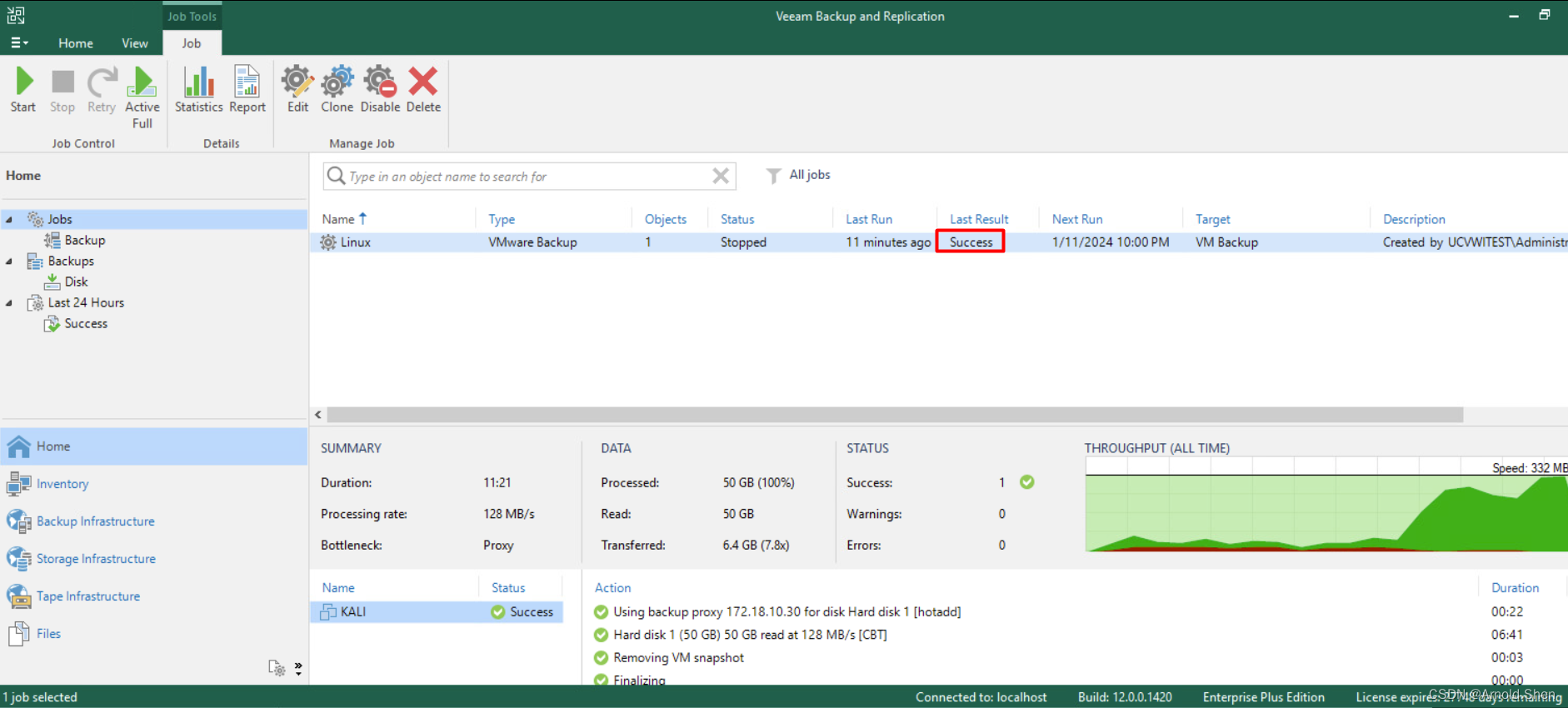Screen dimensions: 1568x708
Task: Open the job Report
Action: pos(247,90)
